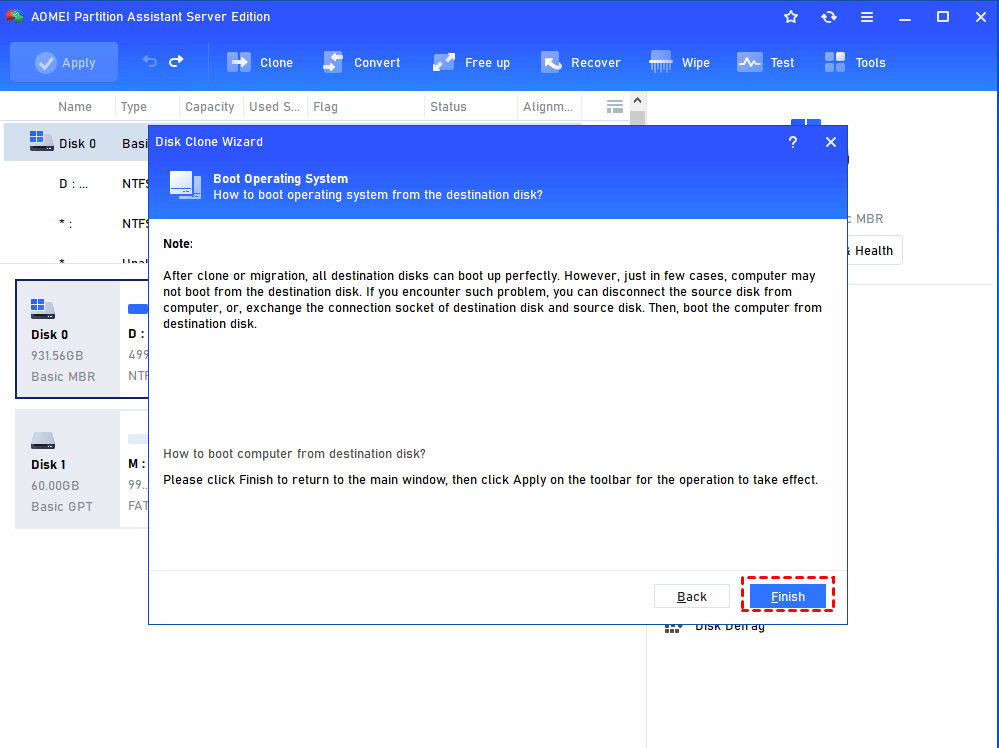Open the Tools menu
999x748 pixels.
pos(855,62)
